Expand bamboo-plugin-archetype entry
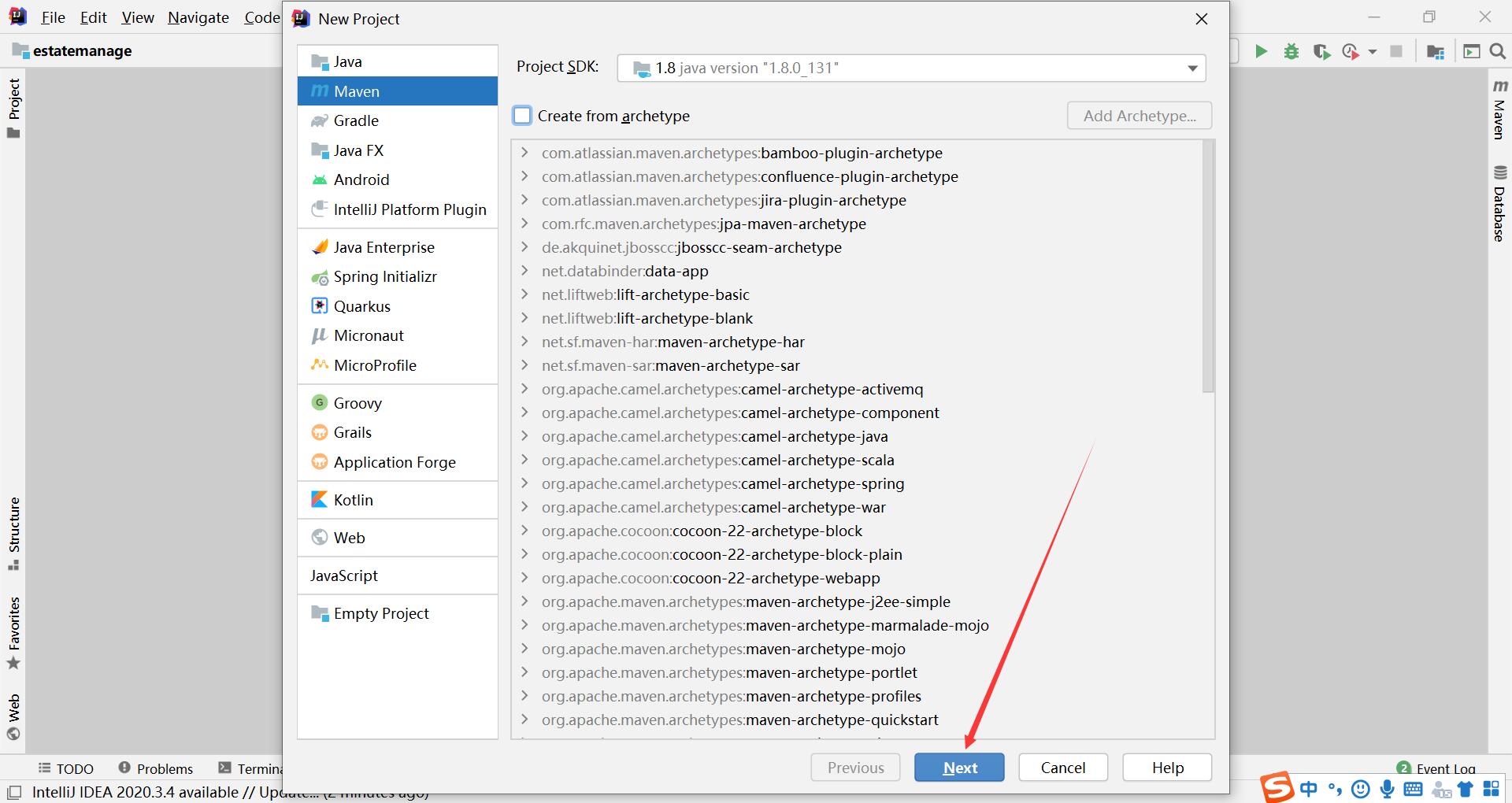This screenshot has width=1512, height=803. pos(524,153)
